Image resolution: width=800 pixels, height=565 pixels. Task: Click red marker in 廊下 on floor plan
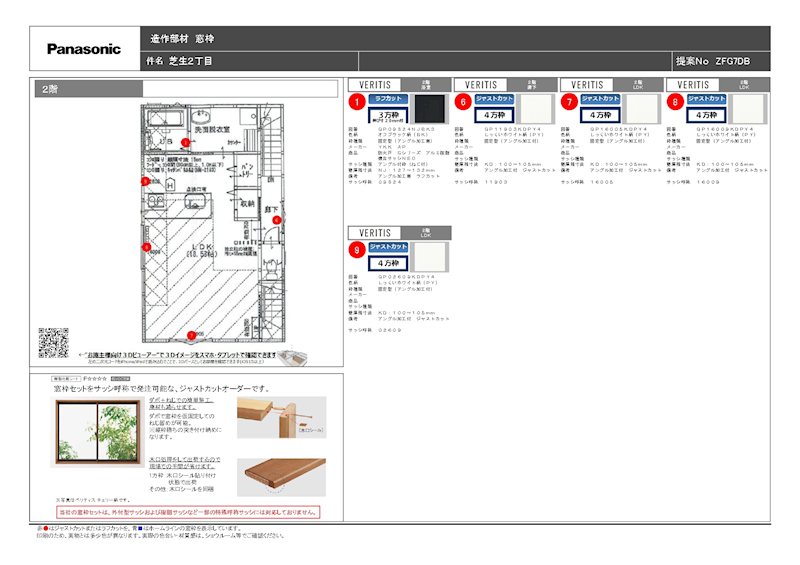tap(277, 220)
